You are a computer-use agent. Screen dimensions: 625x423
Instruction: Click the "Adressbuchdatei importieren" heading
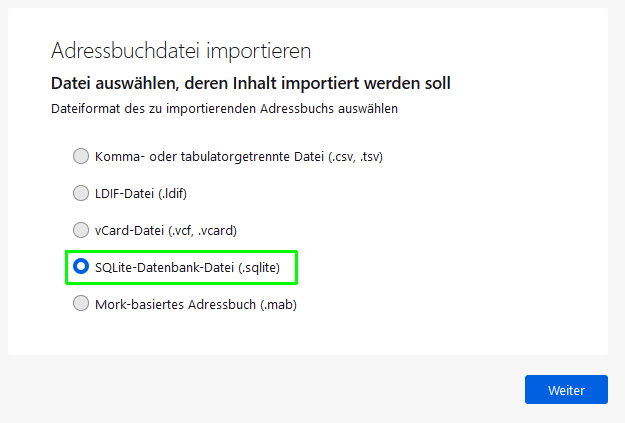point(181,49)
